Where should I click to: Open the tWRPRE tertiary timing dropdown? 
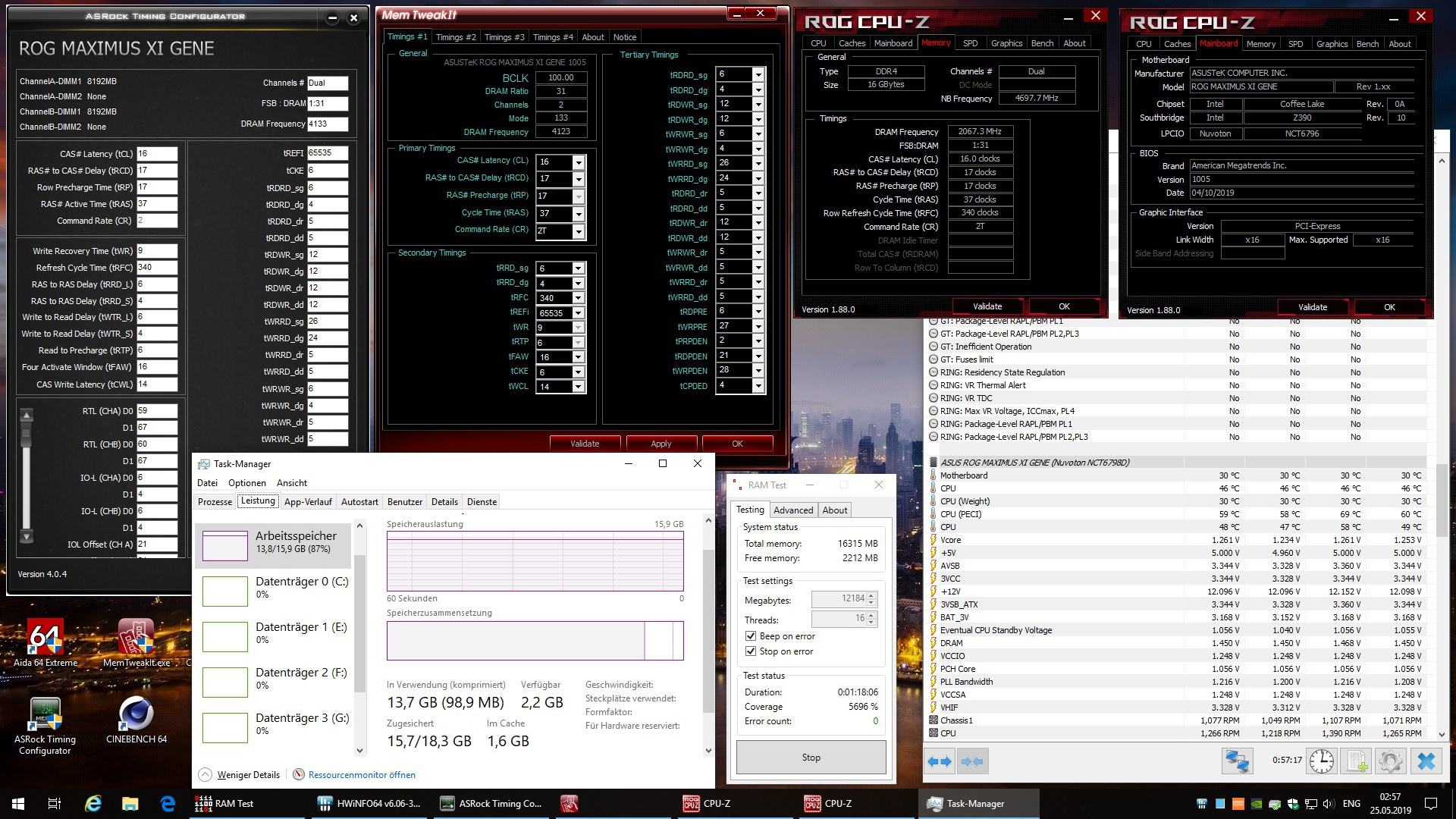757,327
